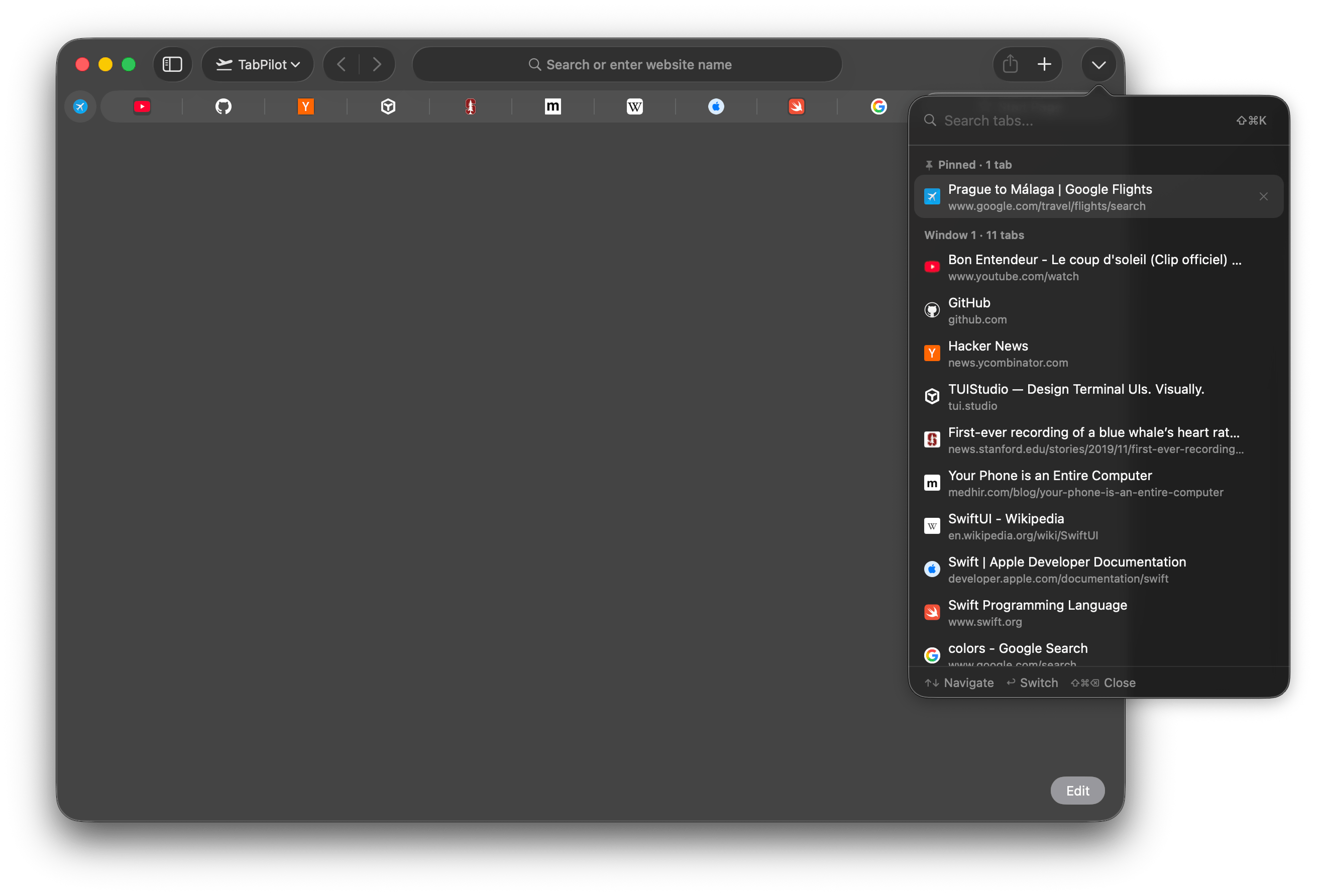Open the Swift.org tab in tab bar
Viewport: 1326px width, 896px height.
click(x=797, y=106)
